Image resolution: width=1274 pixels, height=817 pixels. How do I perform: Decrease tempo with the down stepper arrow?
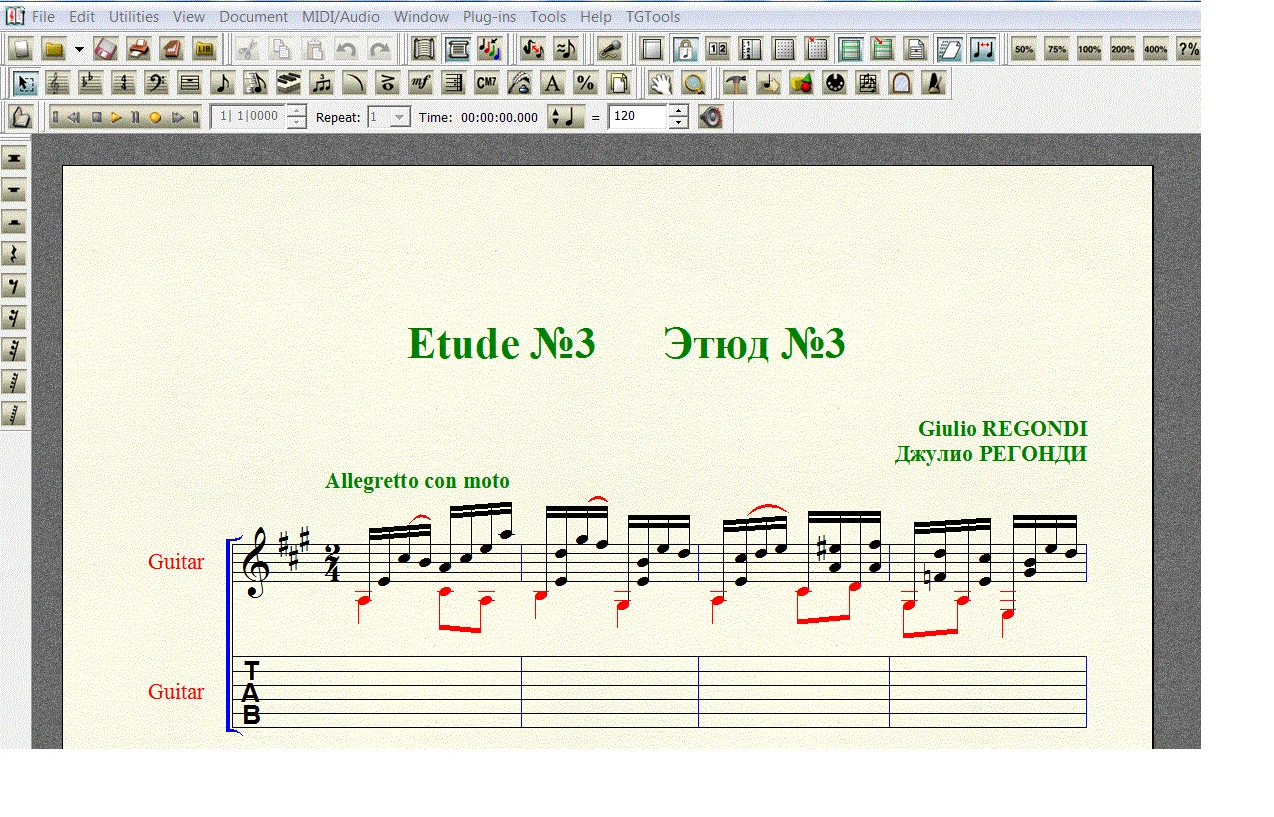(679, 123)
